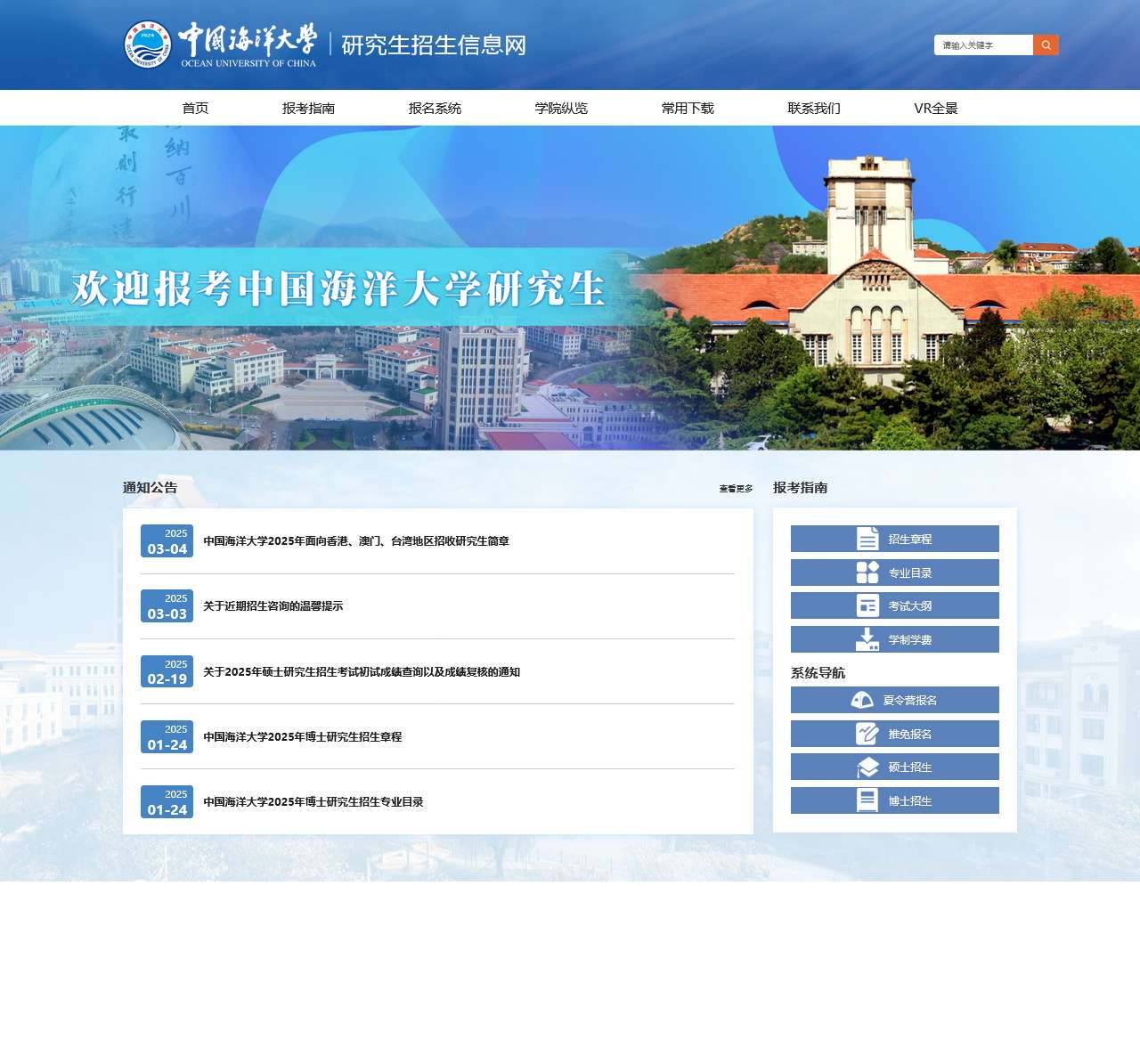Image resolution: width=1140 pixels, height=1064 pixels.
Task: Open the 学院纵览 navigation menu
Action: (x=561, y=108)
